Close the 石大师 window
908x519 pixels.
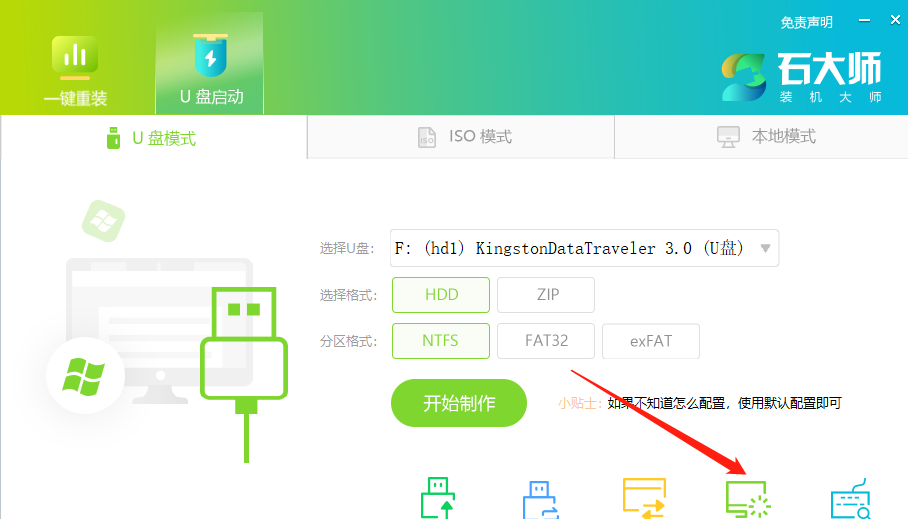click(895, 20)
